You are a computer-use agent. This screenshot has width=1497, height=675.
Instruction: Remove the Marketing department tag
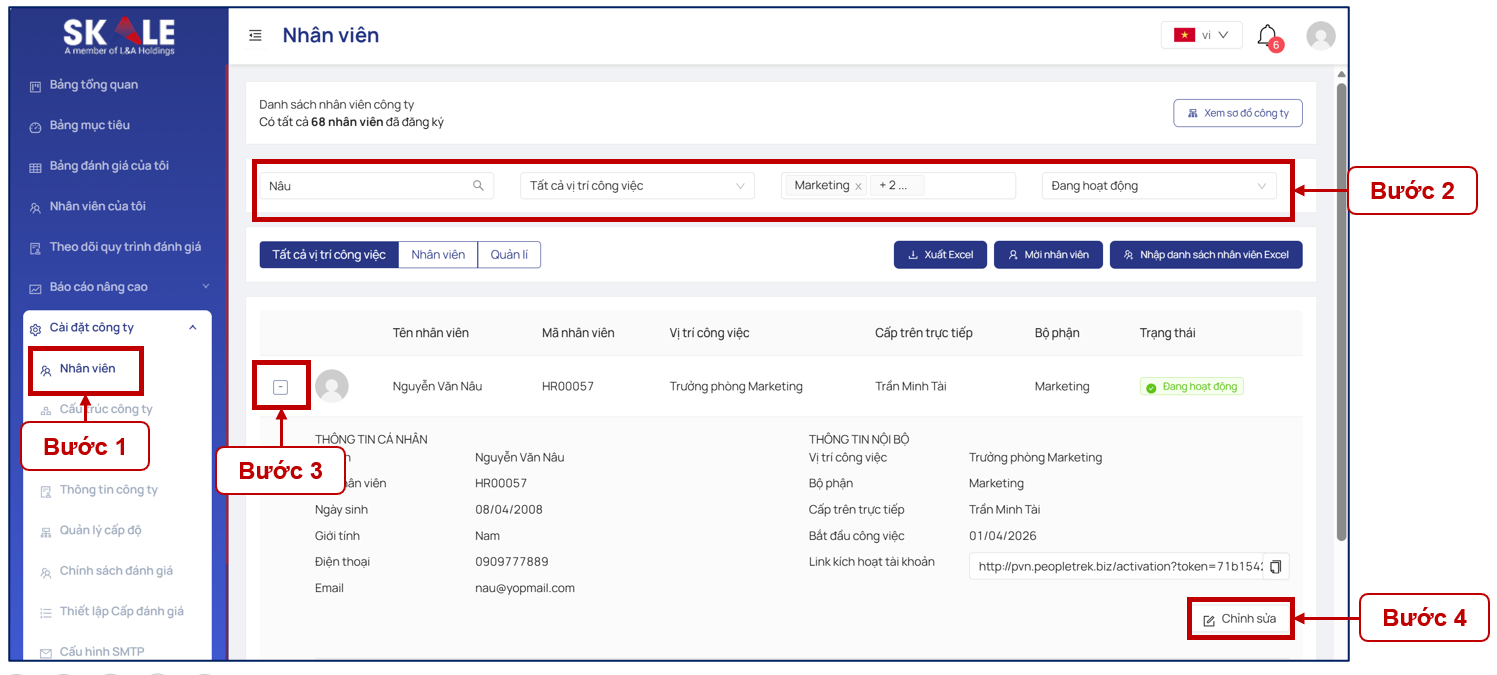[x=858, y=186]
